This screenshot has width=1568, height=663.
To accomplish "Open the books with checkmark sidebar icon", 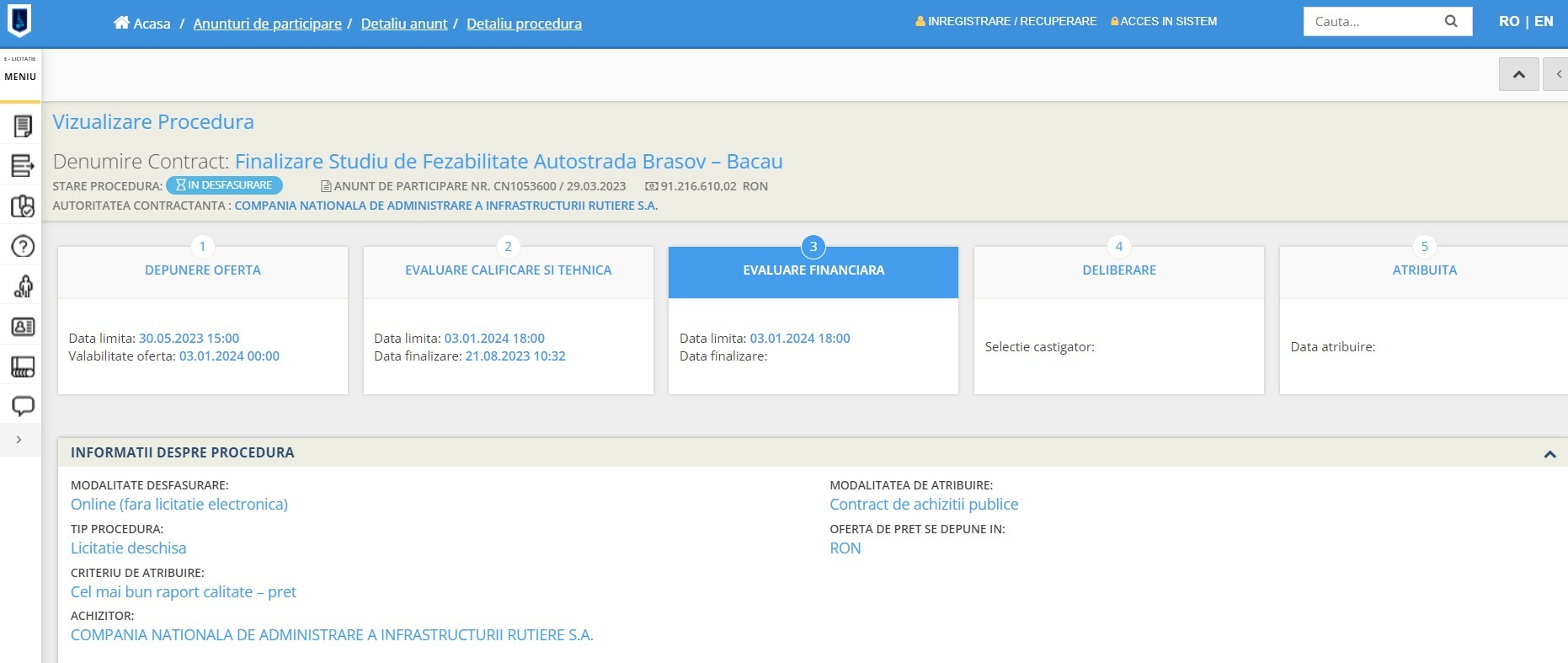I will 23,206.
